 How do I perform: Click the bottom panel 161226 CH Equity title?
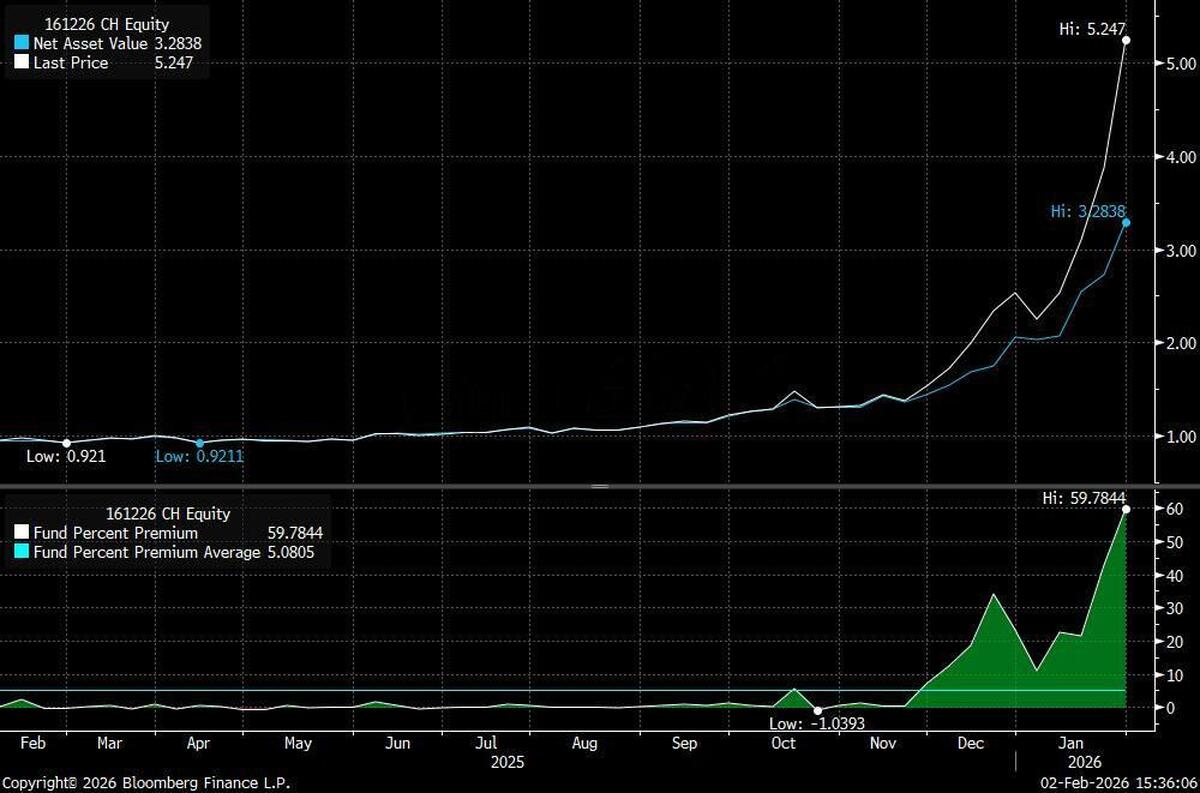[x=167, y=514]
